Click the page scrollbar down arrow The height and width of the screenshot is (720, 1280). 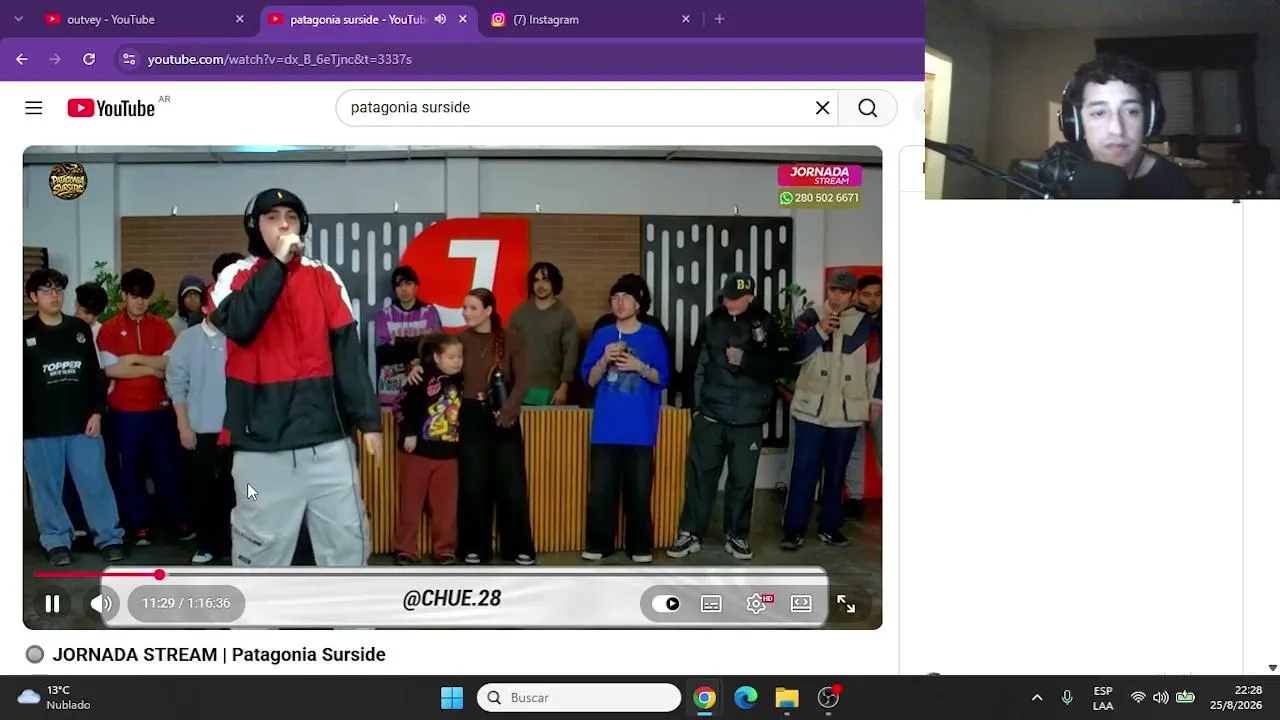[1272, 668]
